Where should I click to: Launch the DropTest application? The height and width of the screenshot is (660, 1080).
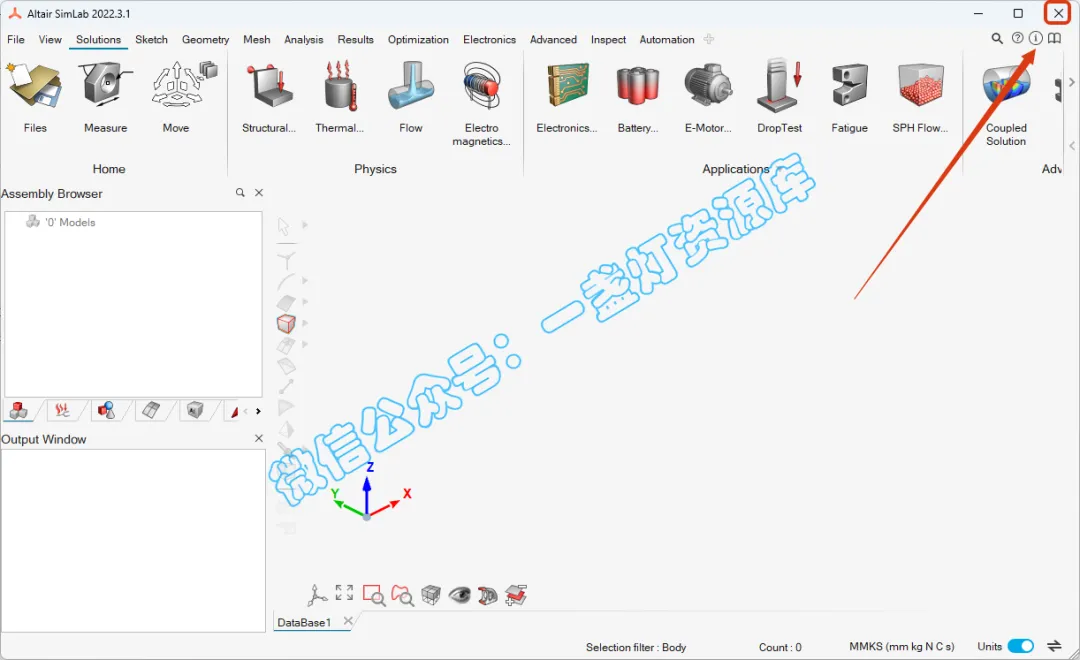pyautogui.click(x=780, y=96)
